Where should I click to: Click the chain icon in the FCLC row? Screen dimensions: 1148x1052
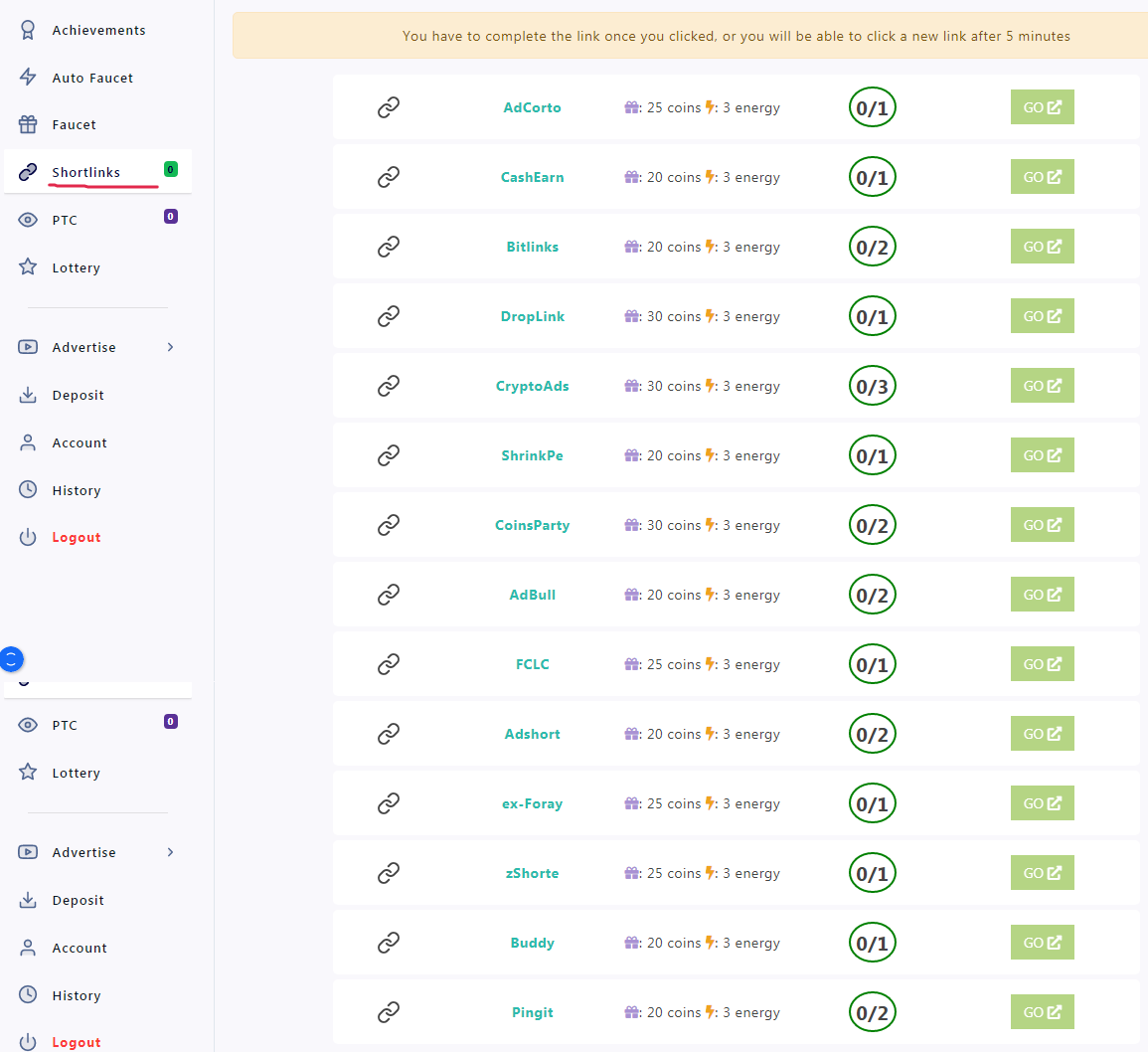[x=389, y=664]
